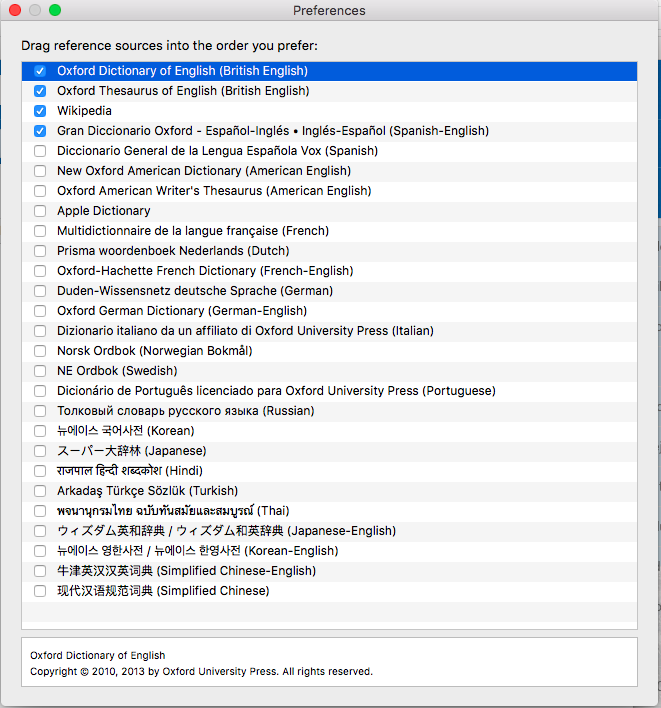Select 'Dizionario italiano' row text
Screen dimensions: 661x708
[x=245, y=331]
